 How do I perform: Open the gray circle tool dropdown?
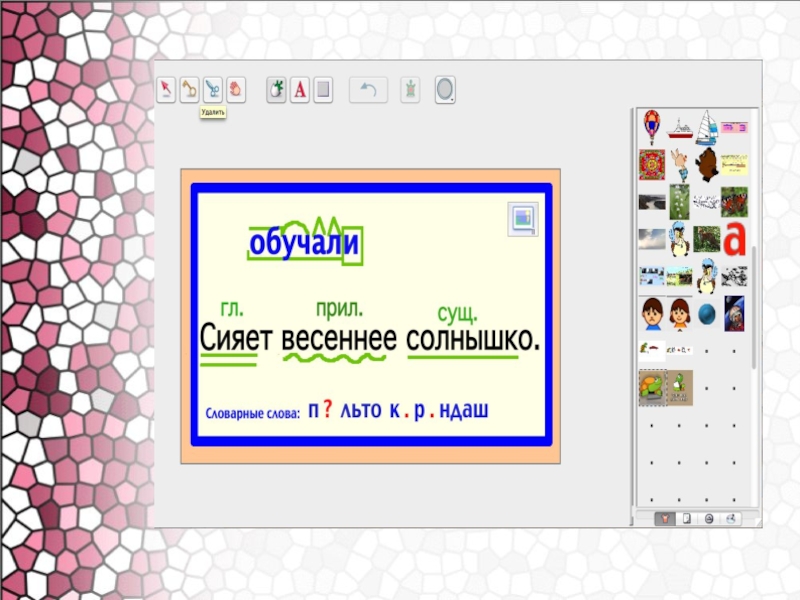[445, 90]
